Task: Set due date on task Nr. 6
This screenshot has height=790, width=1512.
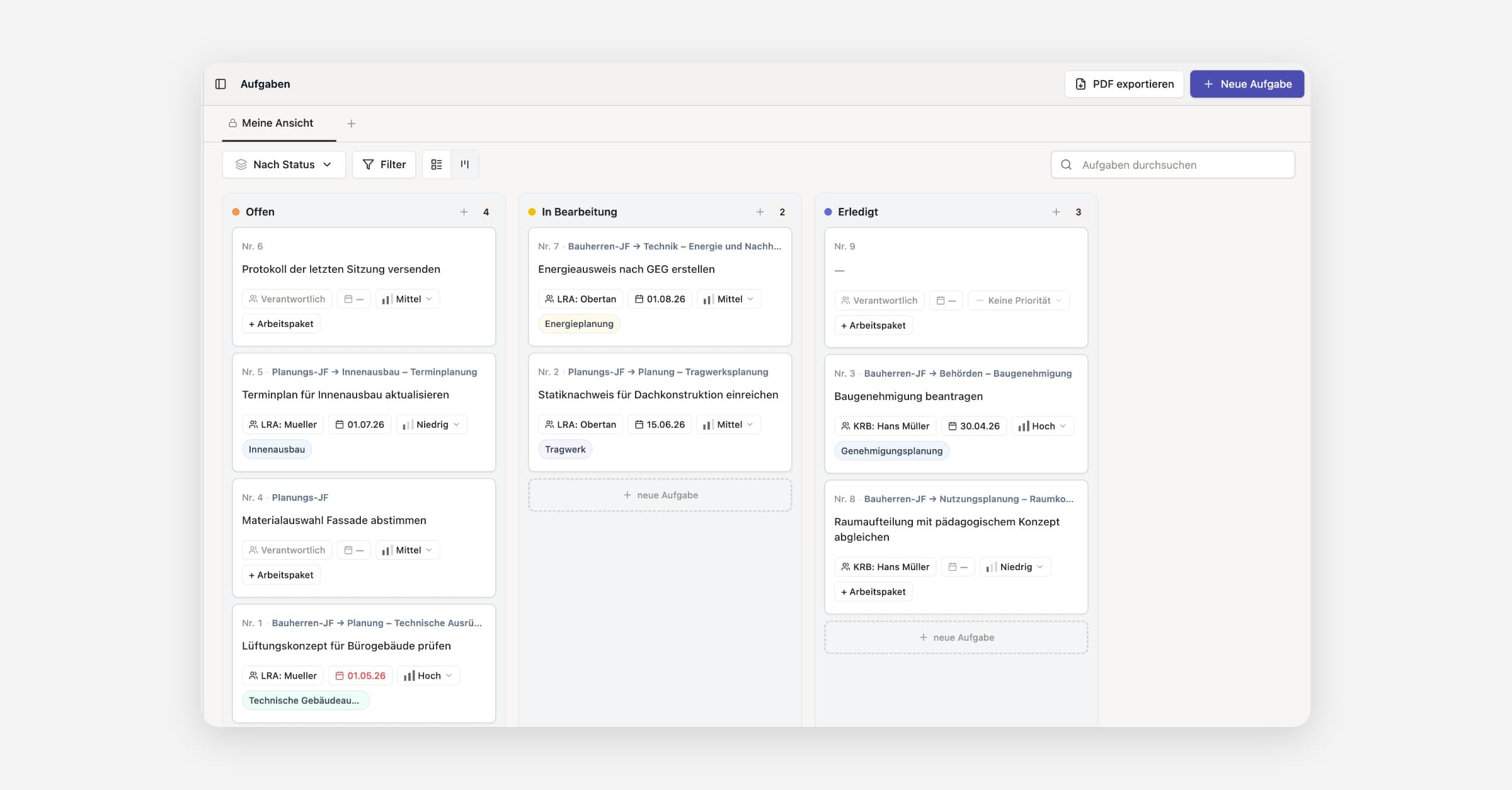Action: (353, 299)
